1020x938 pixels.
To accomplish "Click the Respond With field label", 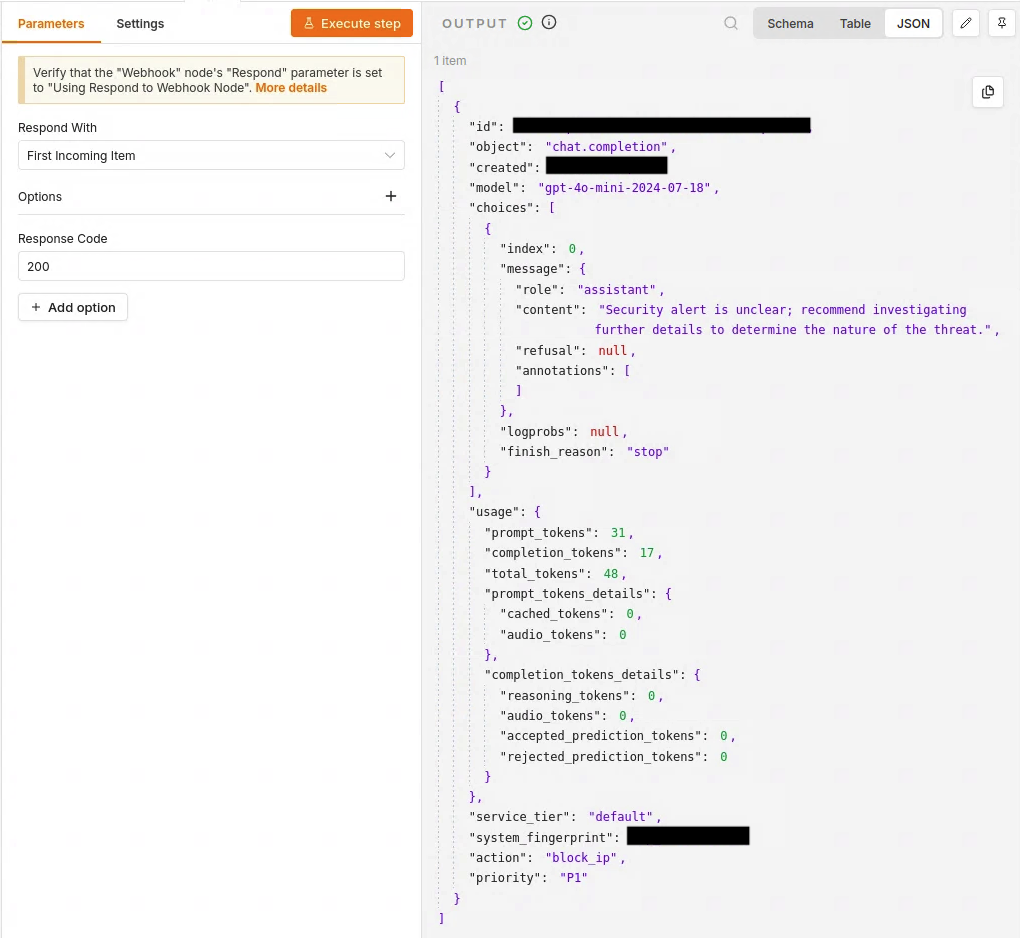I will tap(57, 128).
